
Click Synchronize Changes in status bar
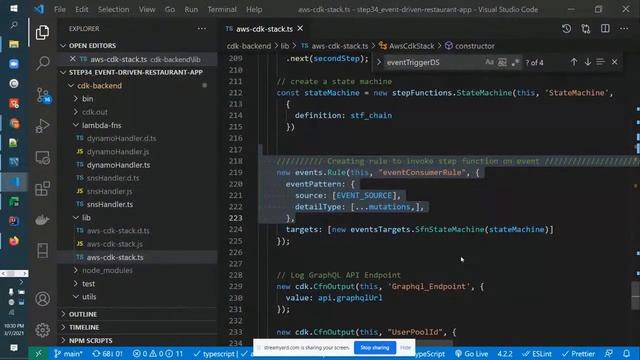point(107,353)
